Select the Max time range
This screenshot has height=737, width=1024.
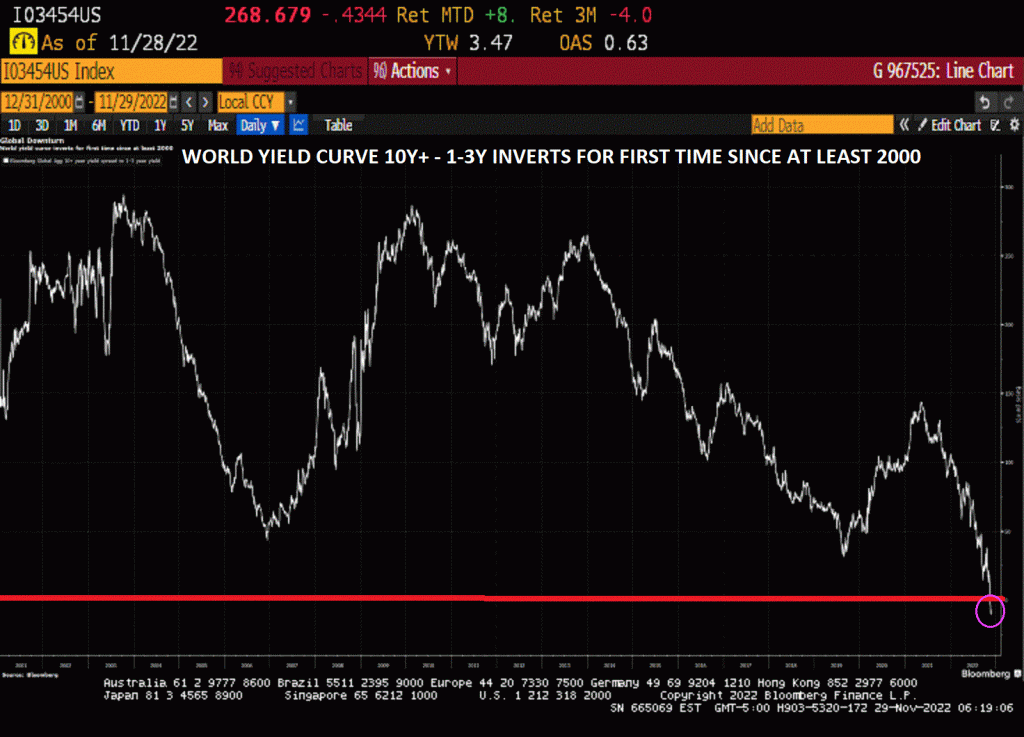tap(217, 125)
